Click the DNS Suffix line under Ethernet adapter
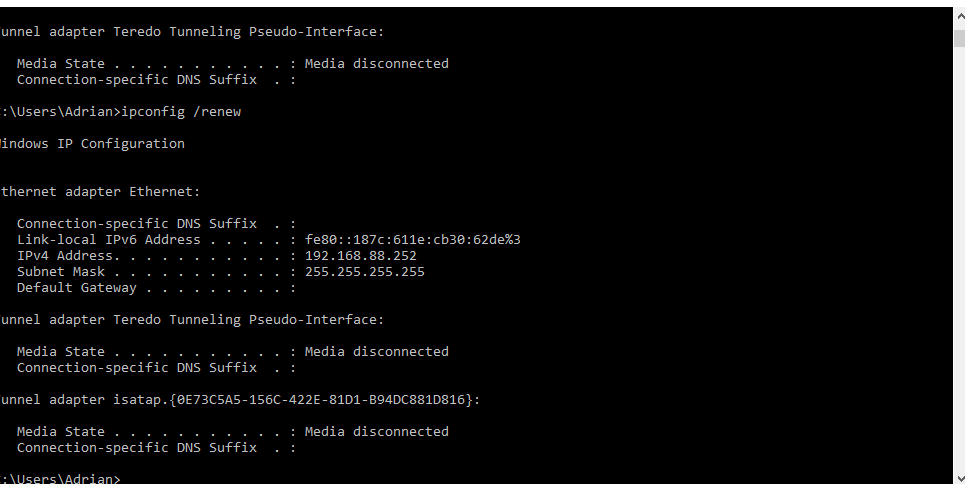This screenshot has height=484, width=965. pos(136,224)
